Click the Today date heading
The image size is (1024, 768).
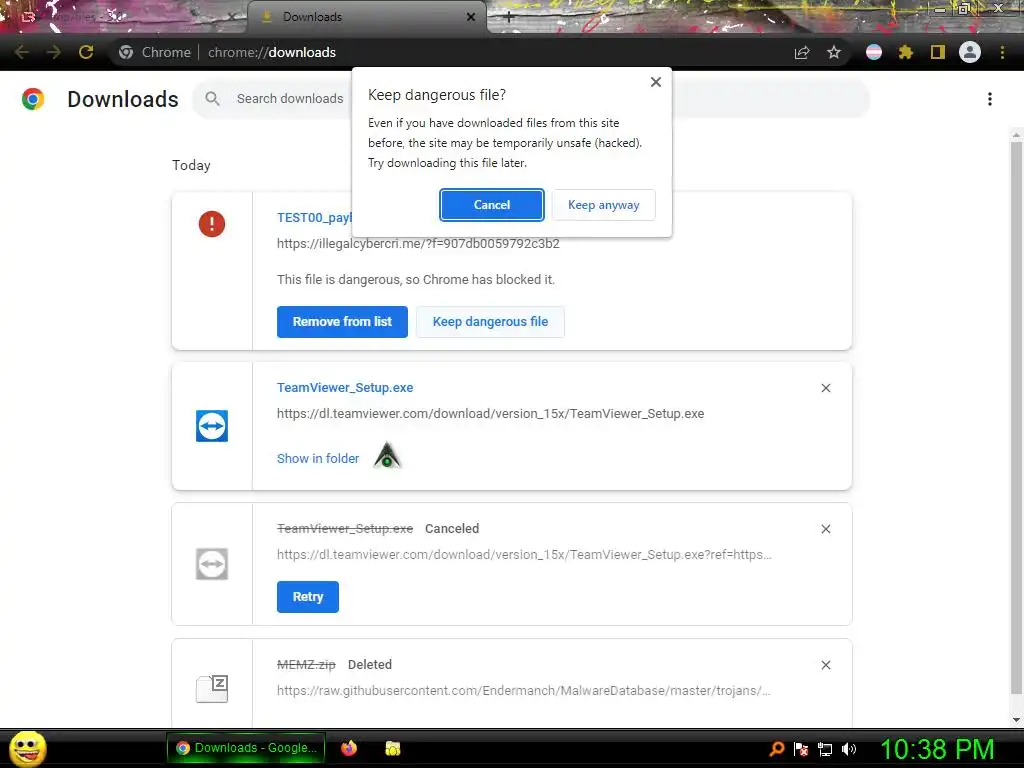pos(191,165)
